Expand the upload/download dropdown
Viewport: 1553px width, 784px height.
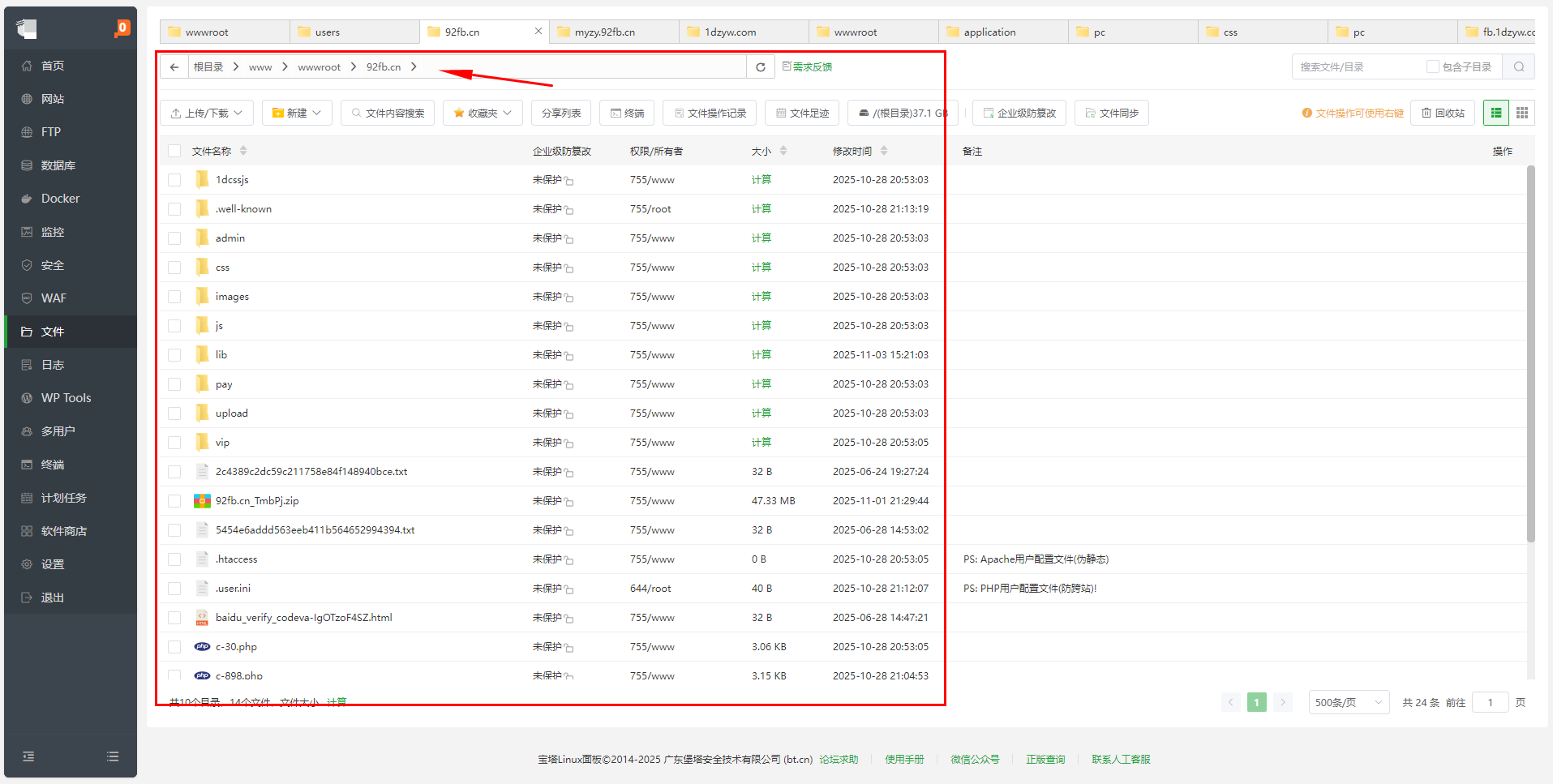click(x=207, y=114)
